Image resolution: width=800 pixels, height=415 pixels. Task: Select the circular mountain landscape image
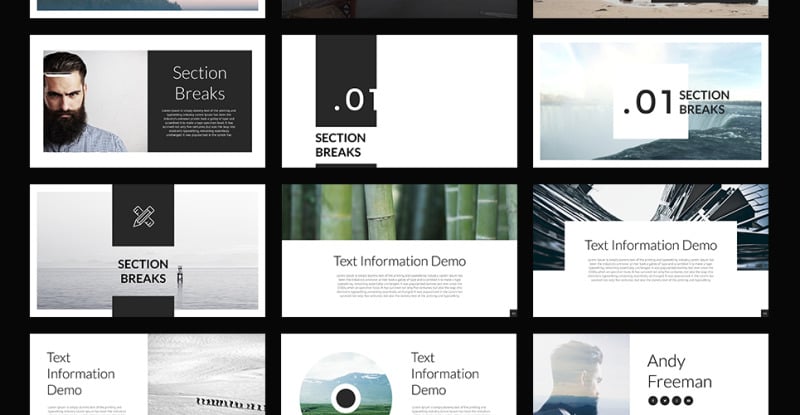click(x=345, y=384)
